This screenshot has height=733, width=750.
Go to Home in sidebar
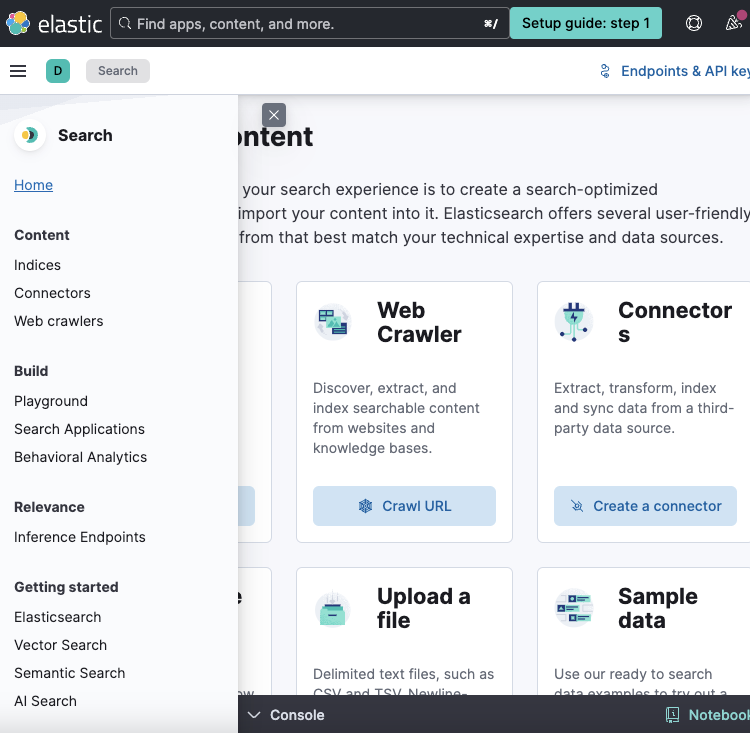(x=33, y=185)
